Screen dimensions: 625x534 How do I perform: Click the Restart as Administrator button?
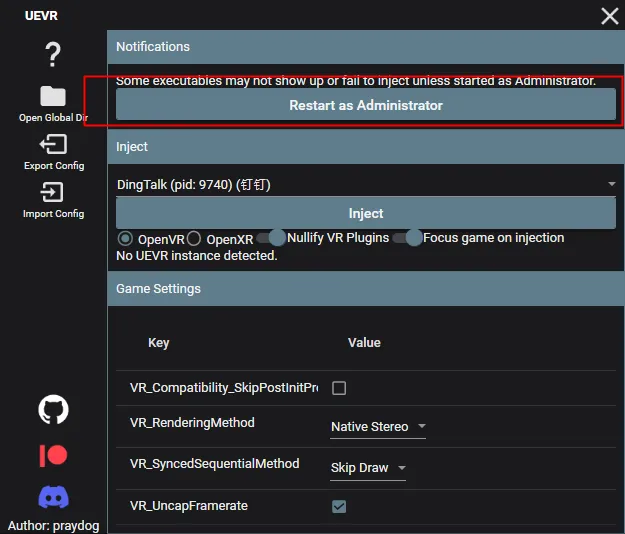(366, 105)
